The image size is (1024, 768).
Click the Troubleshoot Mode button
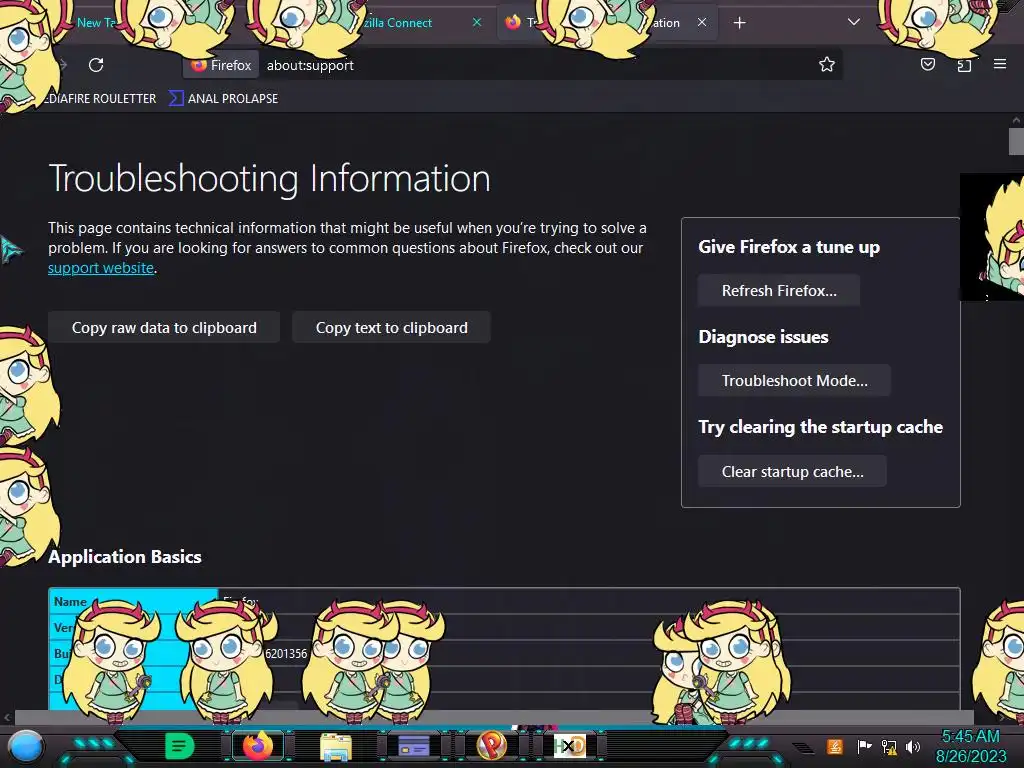pos(794,381)
